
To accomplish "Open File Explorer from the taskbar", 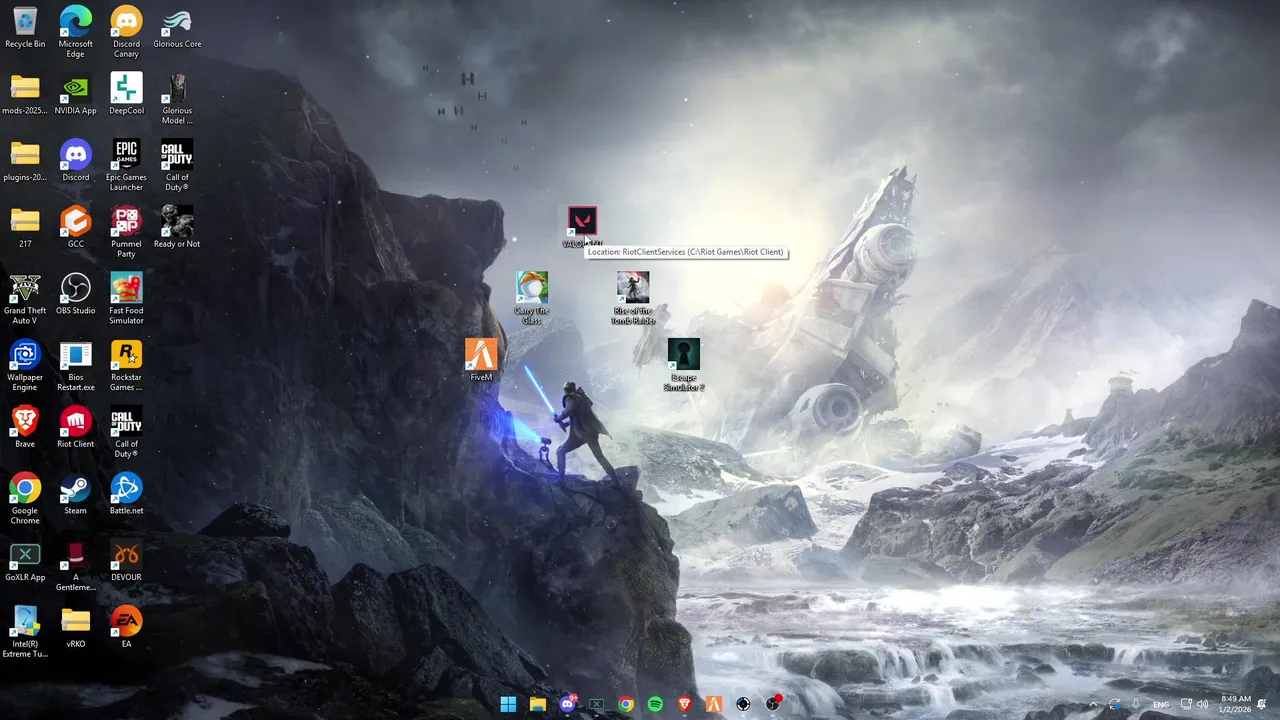I will coord(538,704).
